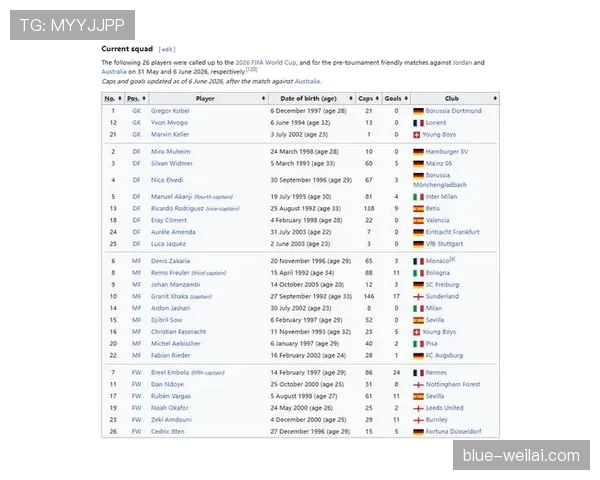The height and width of the screenshot is (480, 600).
Task: Open Johan Manzambi's player page
Action: click(175, 284)
